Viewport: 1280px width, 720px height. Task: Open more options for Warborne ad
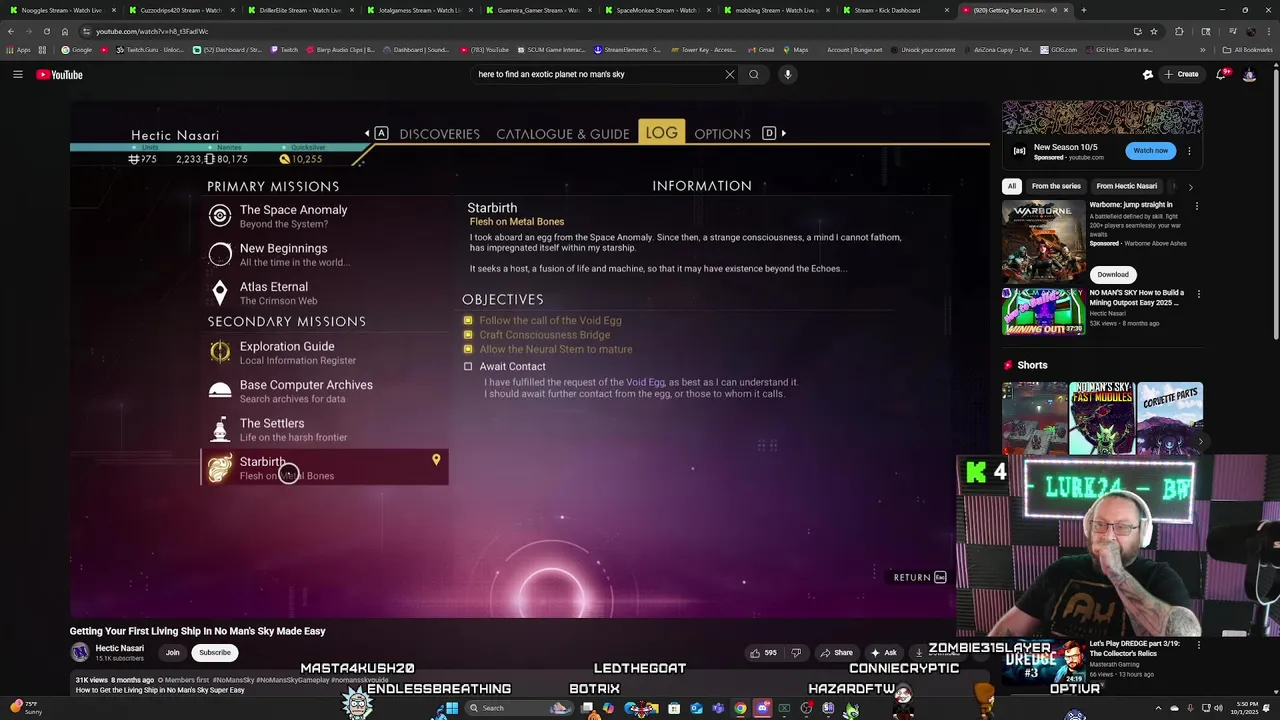(x=1197, y=207)
